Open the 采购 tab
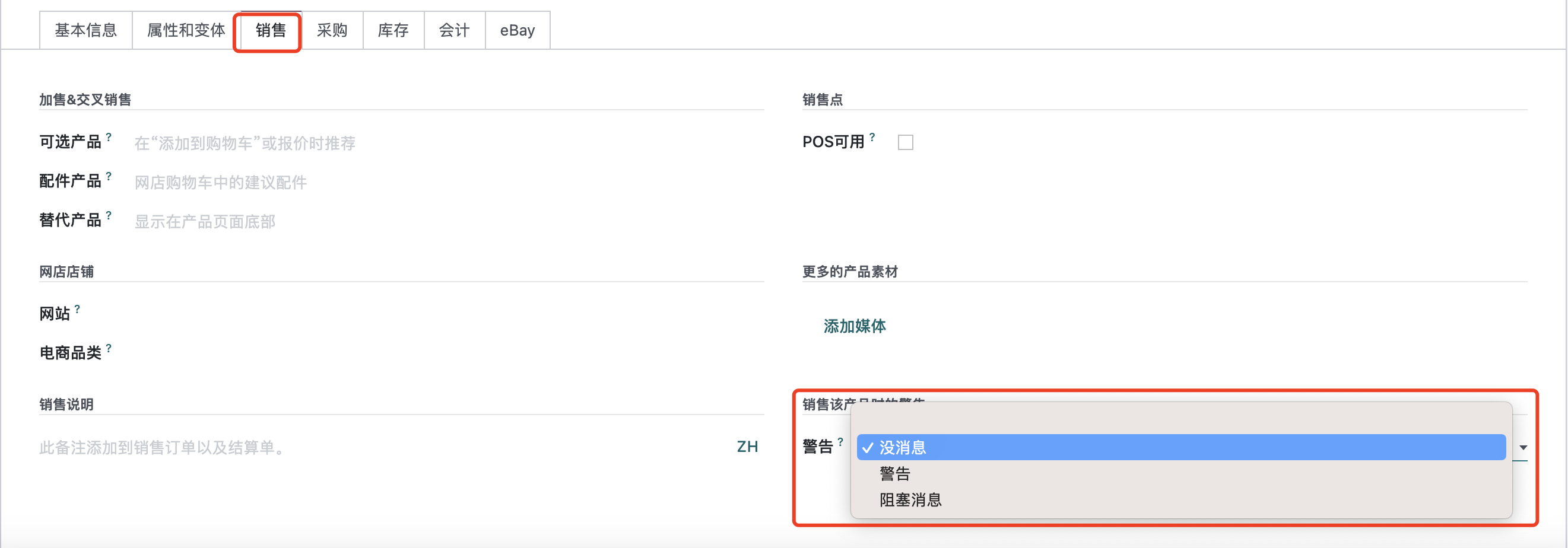Viewport: 1568px width, 548px height. pyautogui.click(x=332, y=30)
